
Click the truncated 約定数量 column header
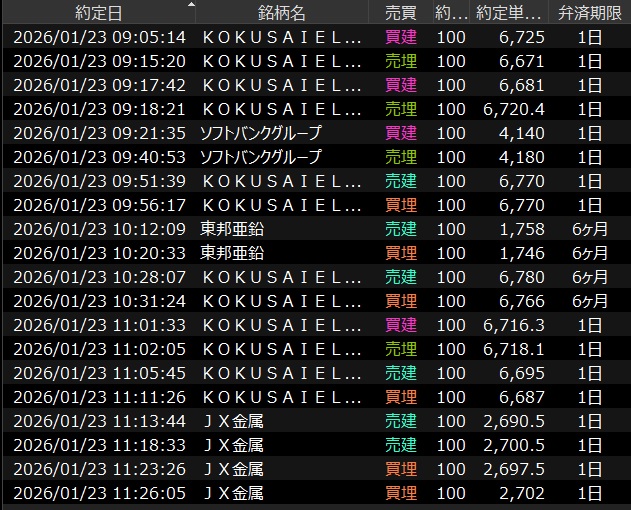[x=450, y=14]
